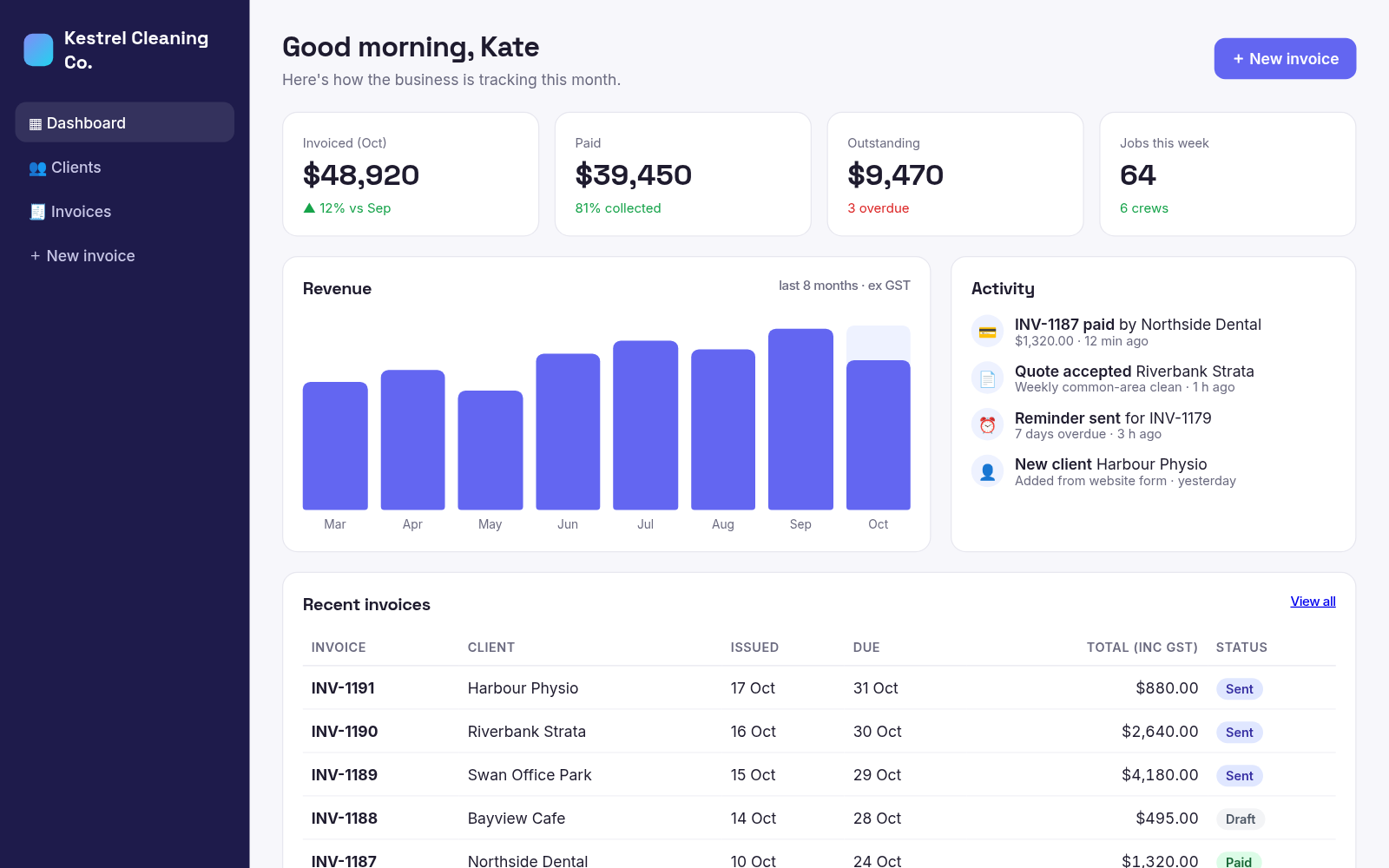
Task: Click the May bar in Revenue chart
Action: 490,450
